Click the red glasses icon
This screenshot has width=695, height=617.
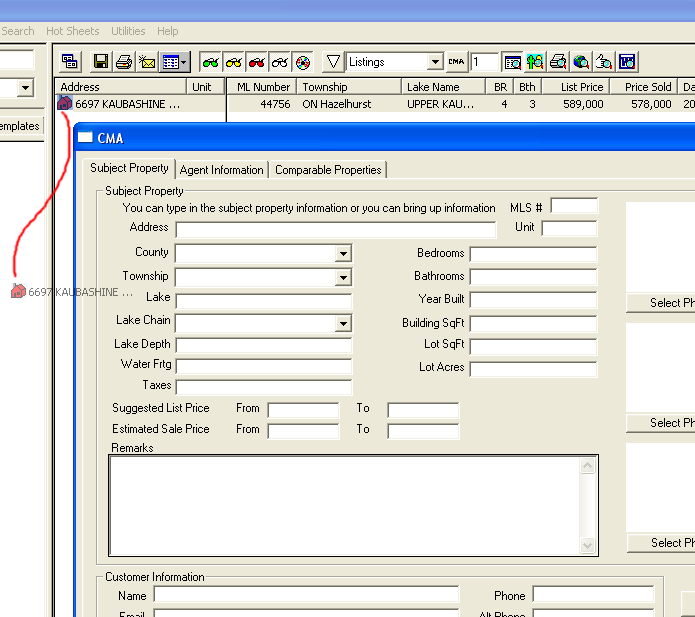[x=257, y=62]
